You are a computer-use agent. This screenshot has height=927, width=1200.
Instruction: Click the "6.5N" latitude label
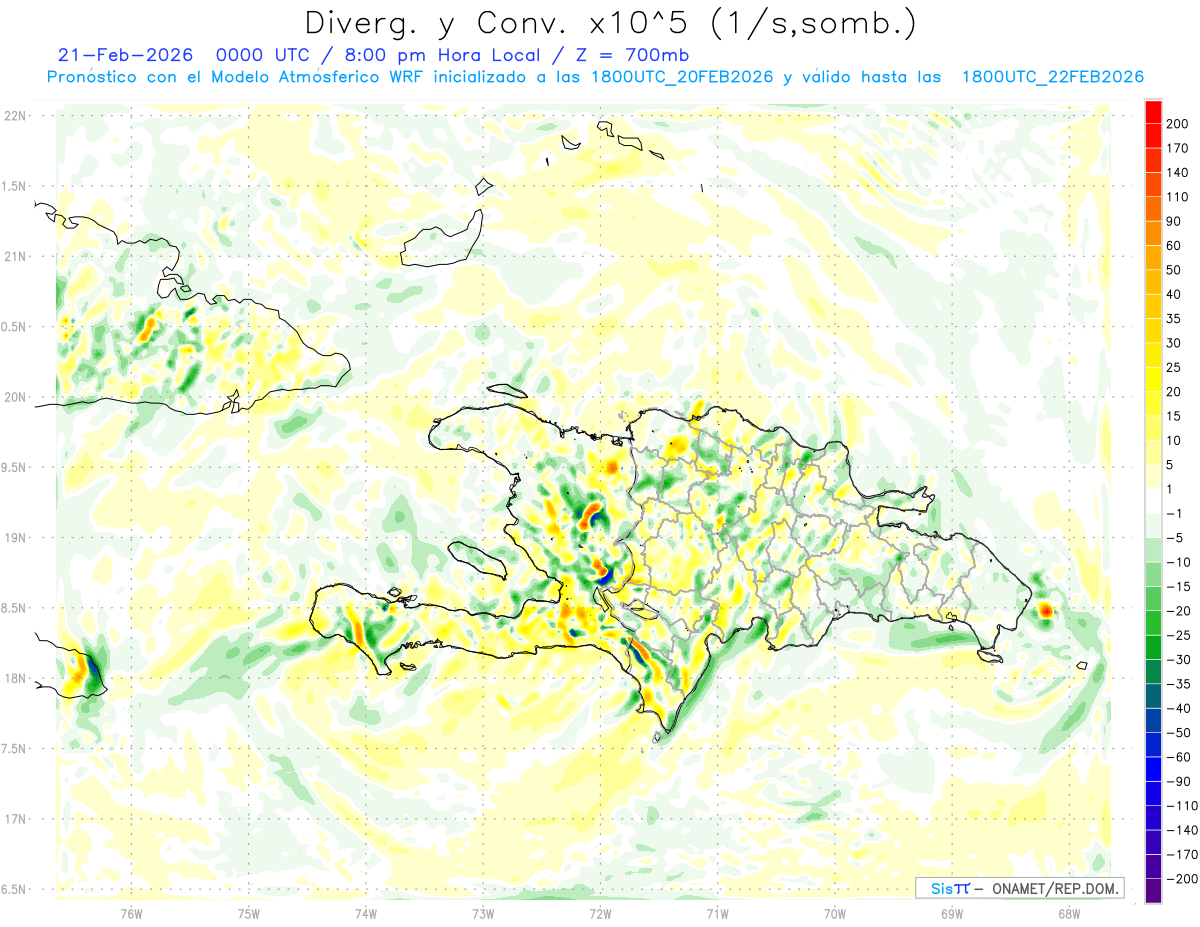click(14, 889)
